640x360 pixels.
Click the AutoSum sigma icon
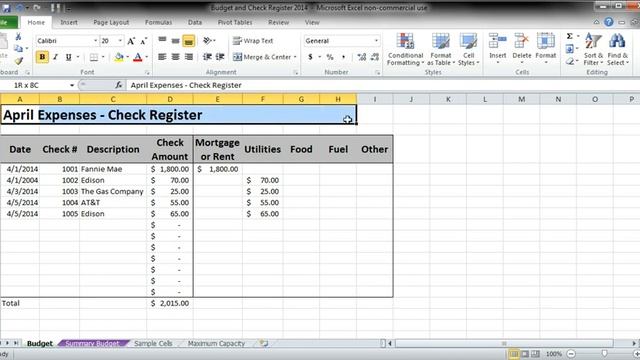(570, 36)
